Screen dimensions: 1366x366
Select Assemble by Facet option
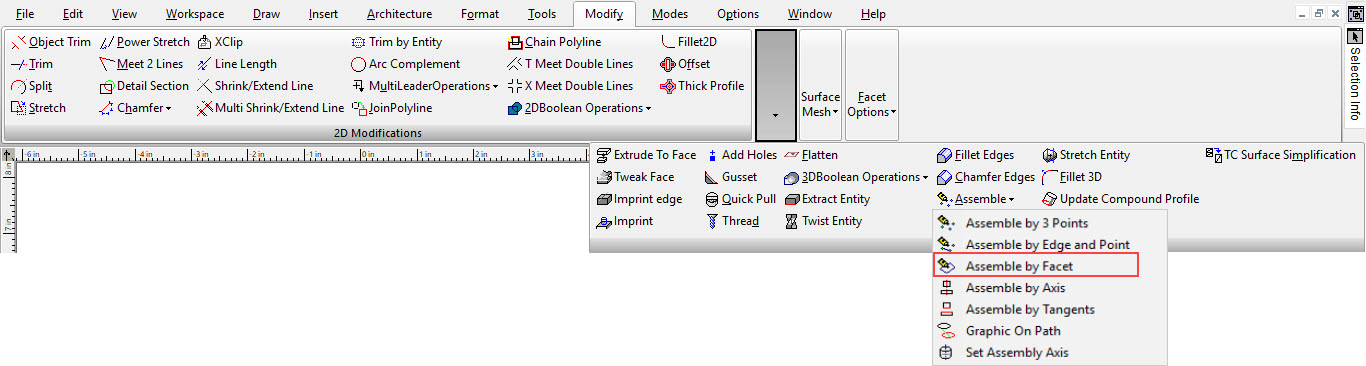(1035, 266)
